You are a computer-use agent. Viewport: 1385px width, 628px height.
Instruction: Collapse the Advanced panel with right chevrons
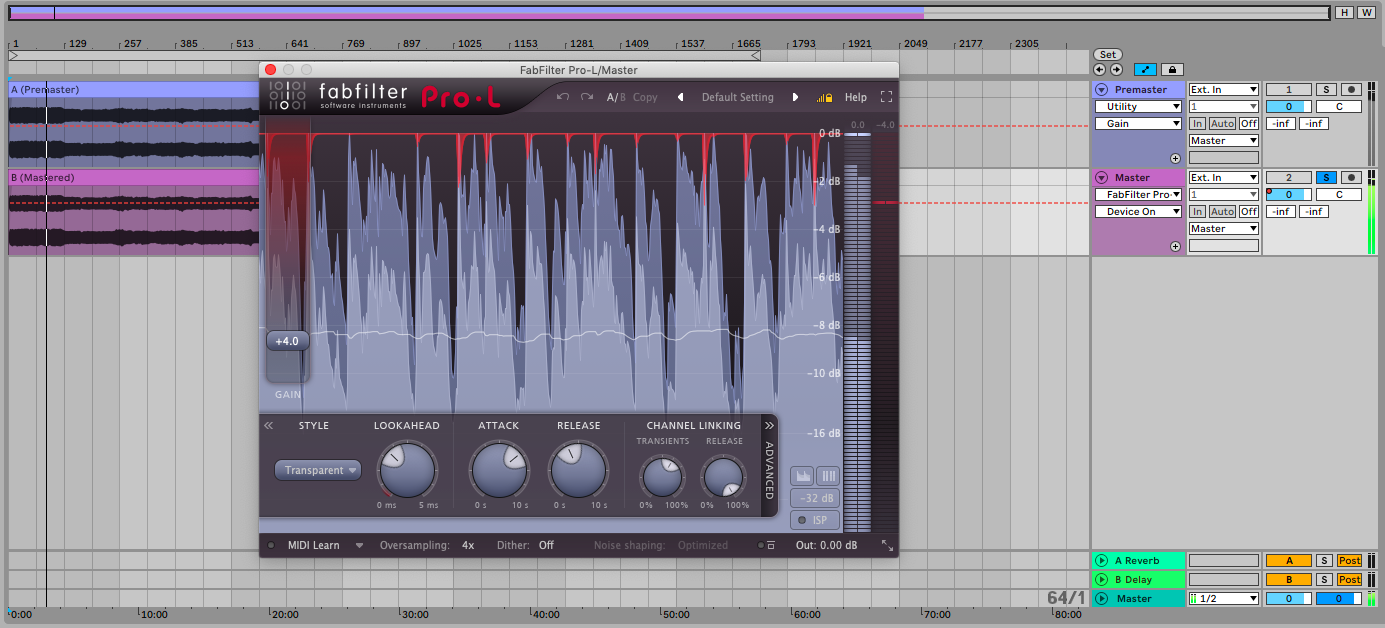tap(769, 426)
